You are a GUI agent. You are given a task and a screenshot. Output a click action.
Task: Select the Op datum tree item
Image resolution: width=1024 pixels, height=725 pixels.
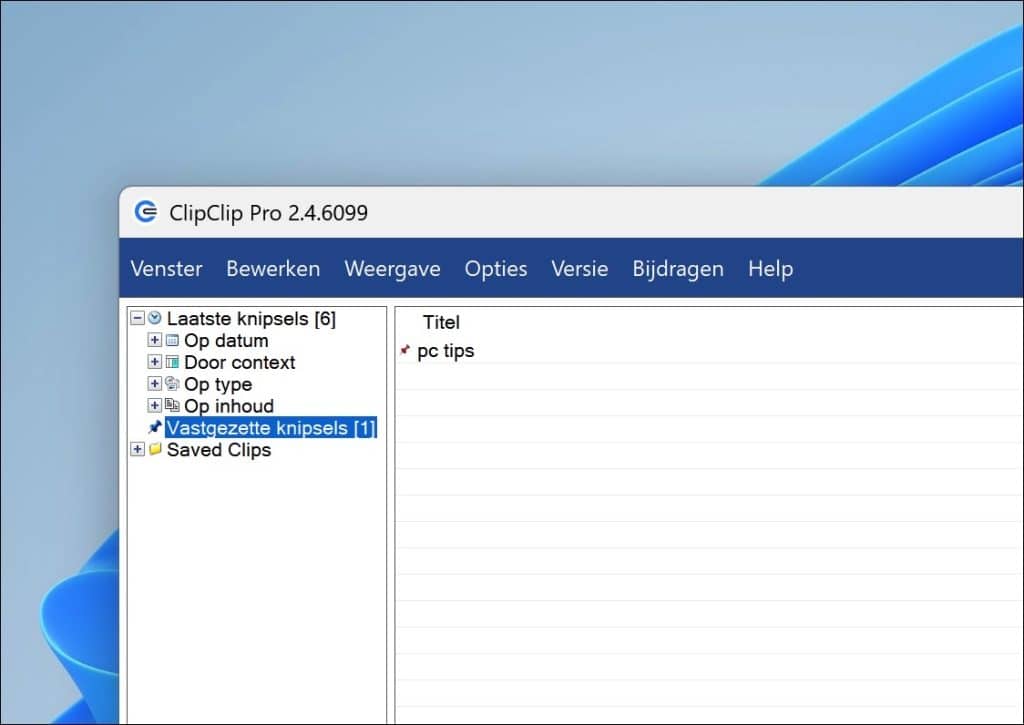[x=226, y=340]
